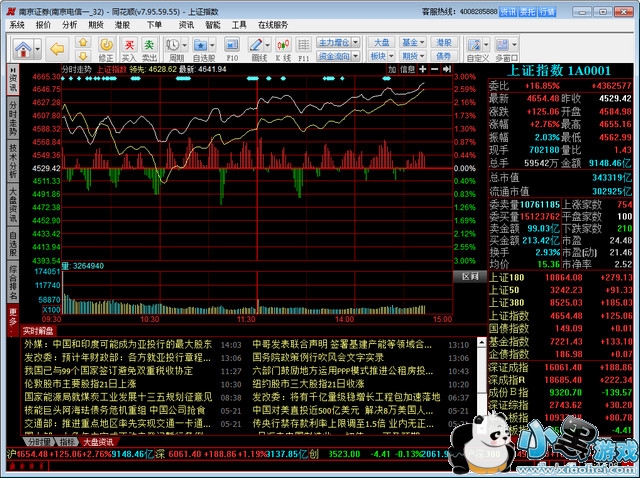Screen dimensions: 640x478
Task: Select the 综合排名 vertical sidebar tab
Action: (x=13, y=282)
